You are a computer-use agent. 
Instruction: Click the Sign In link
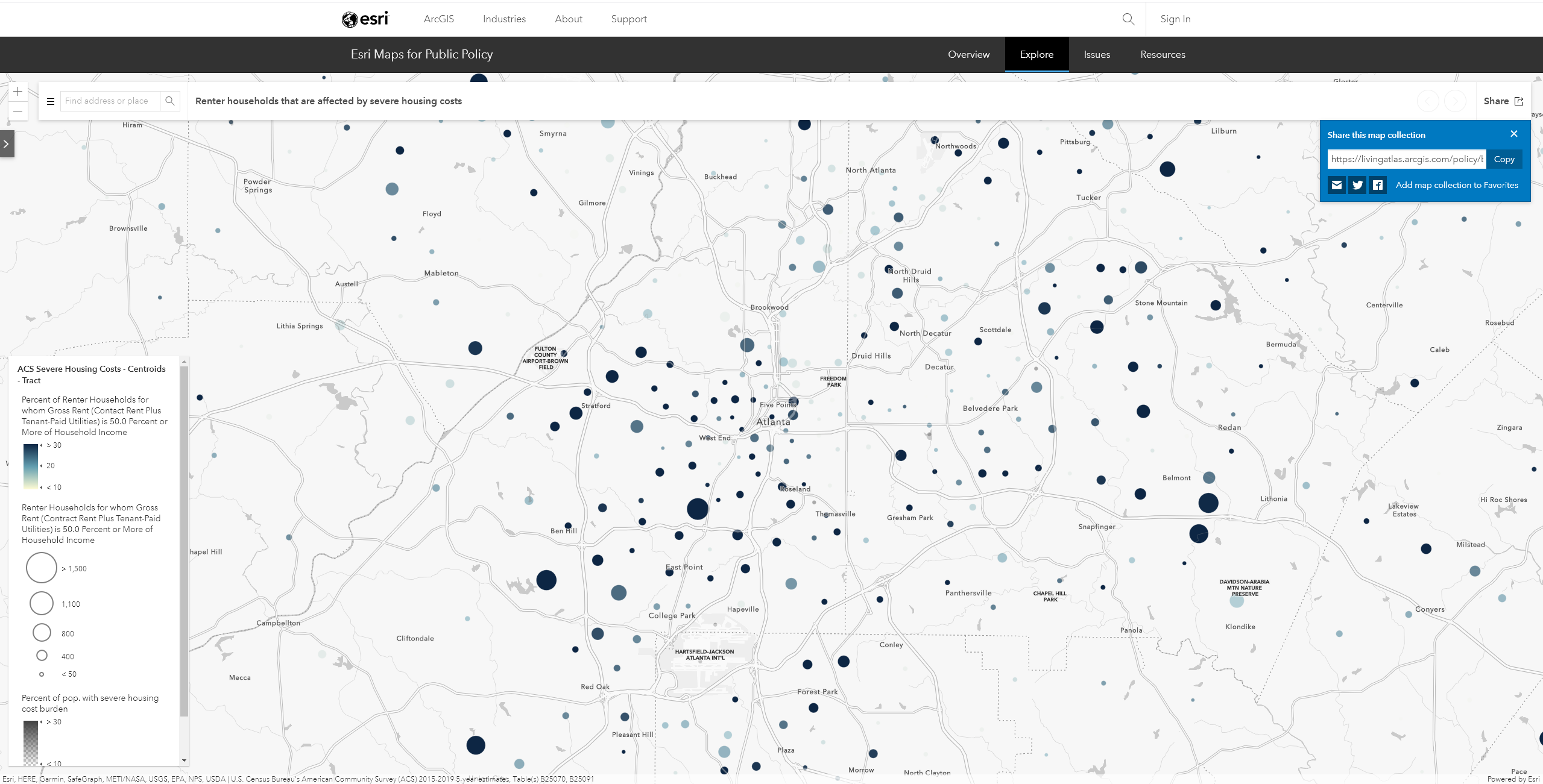(1175, 19)
